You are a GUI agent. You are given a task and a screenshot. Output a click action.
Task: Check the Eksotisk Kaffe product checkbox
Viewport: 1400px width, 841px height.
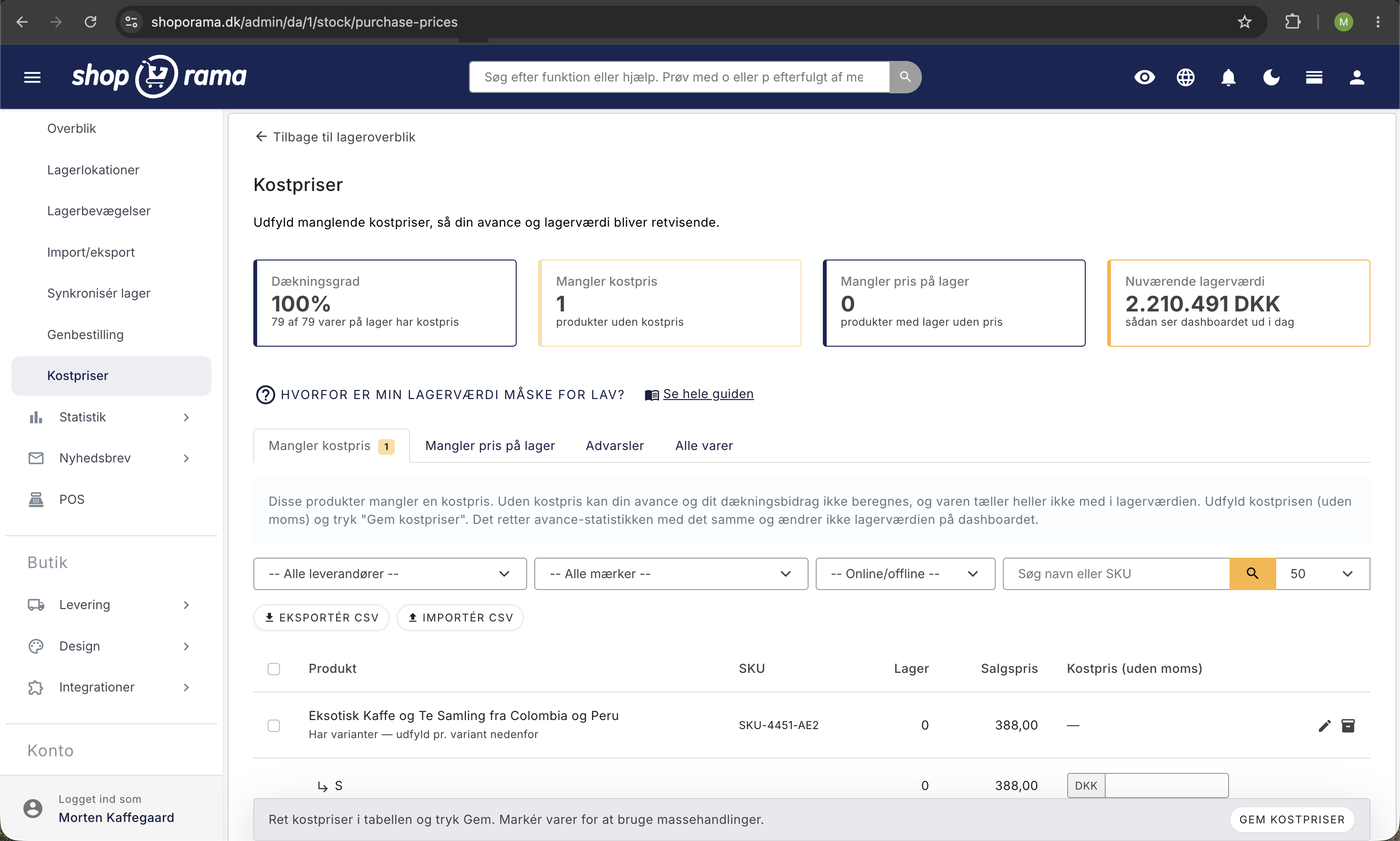[x=274, y=725]
